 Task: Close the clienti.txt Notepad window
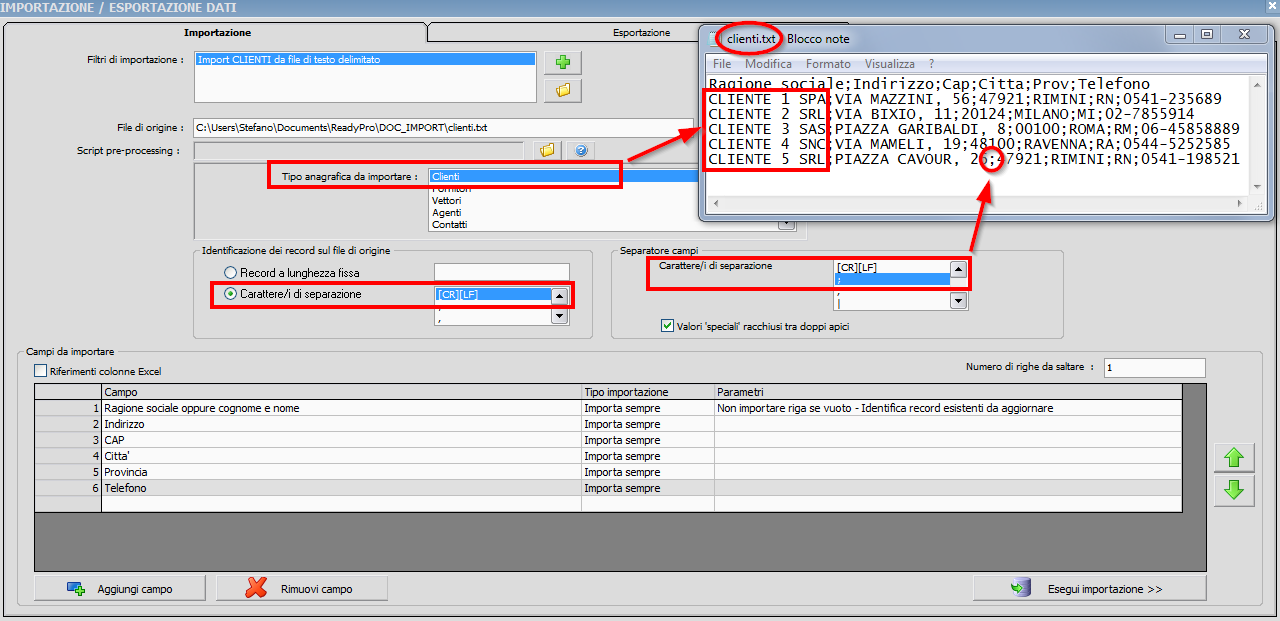[x=1243, y=35]
